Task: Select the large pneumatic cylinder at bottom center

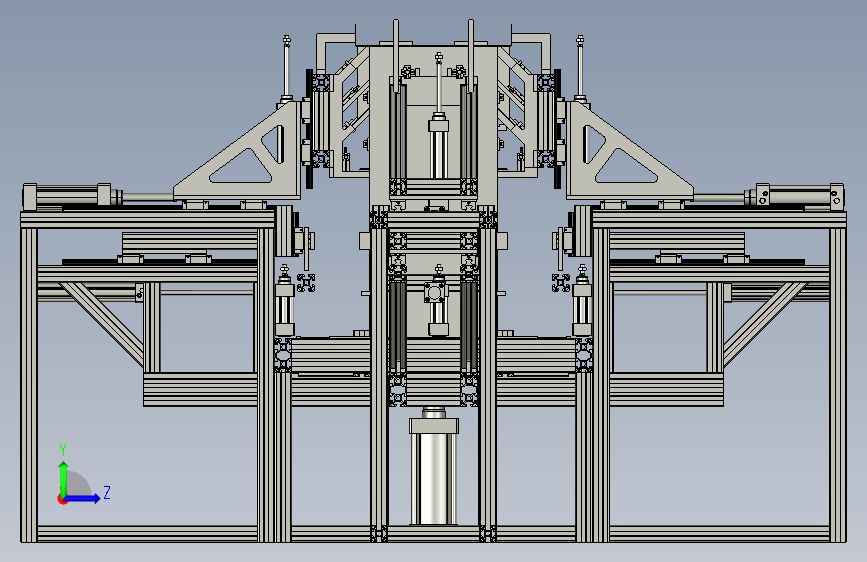Action: click(434, 470)
